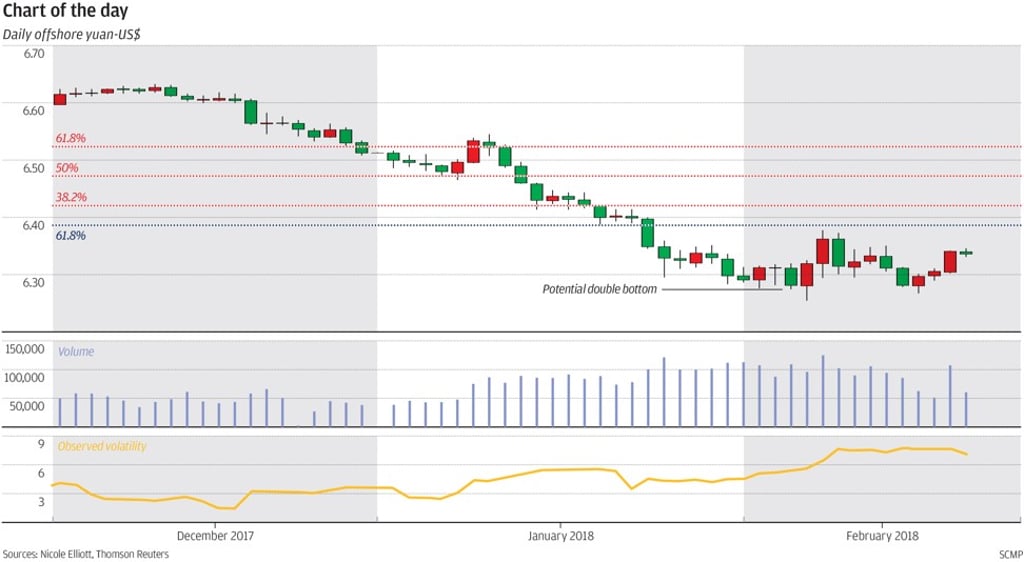Image resolution: width=1024 pixels, height=562 pixels.
Task: Select the red 38.2% retracement label
Action: pos(71,197)
